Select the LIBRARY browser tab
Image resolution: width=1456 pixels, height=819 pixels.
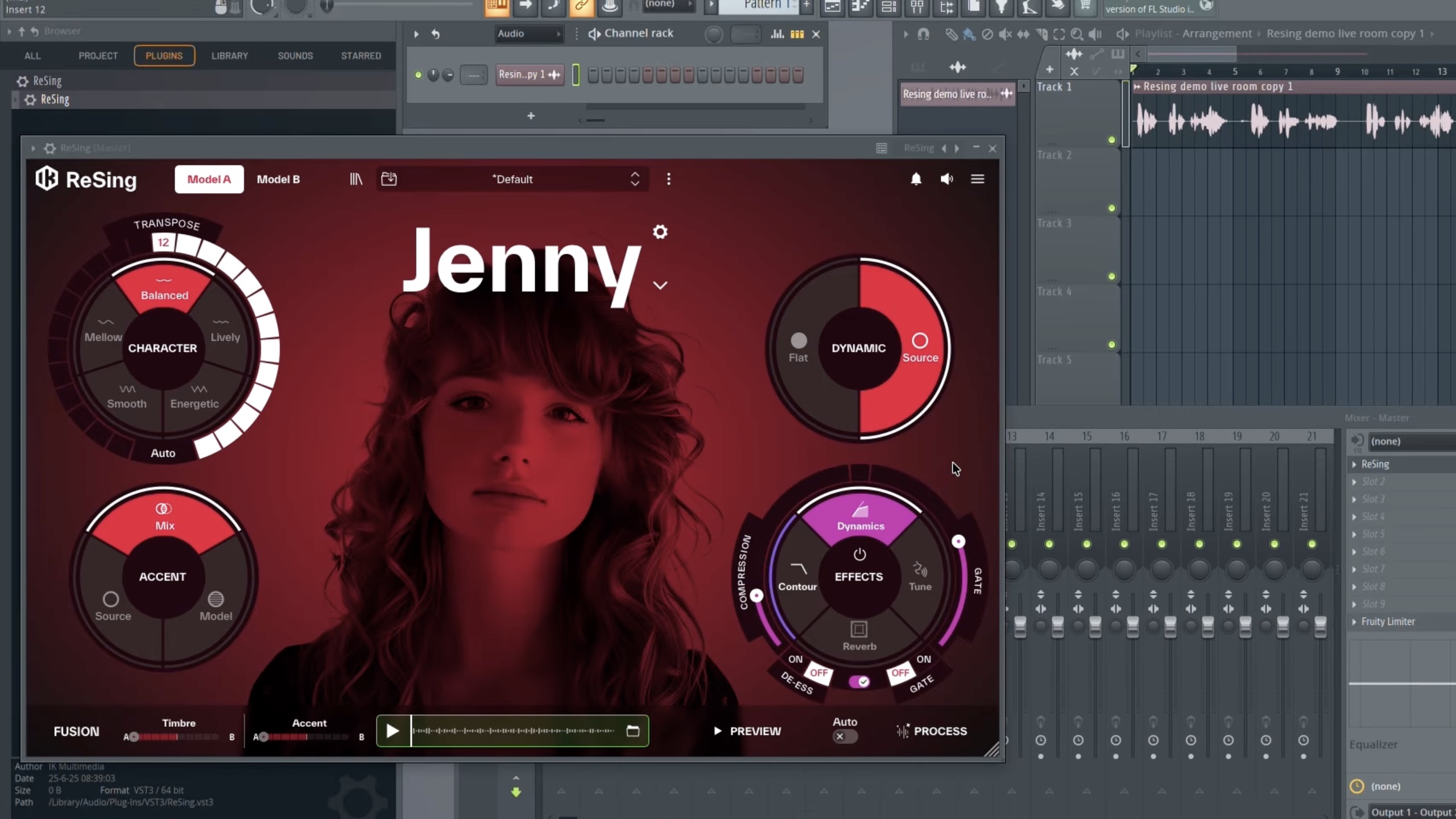tap(229, 56)
